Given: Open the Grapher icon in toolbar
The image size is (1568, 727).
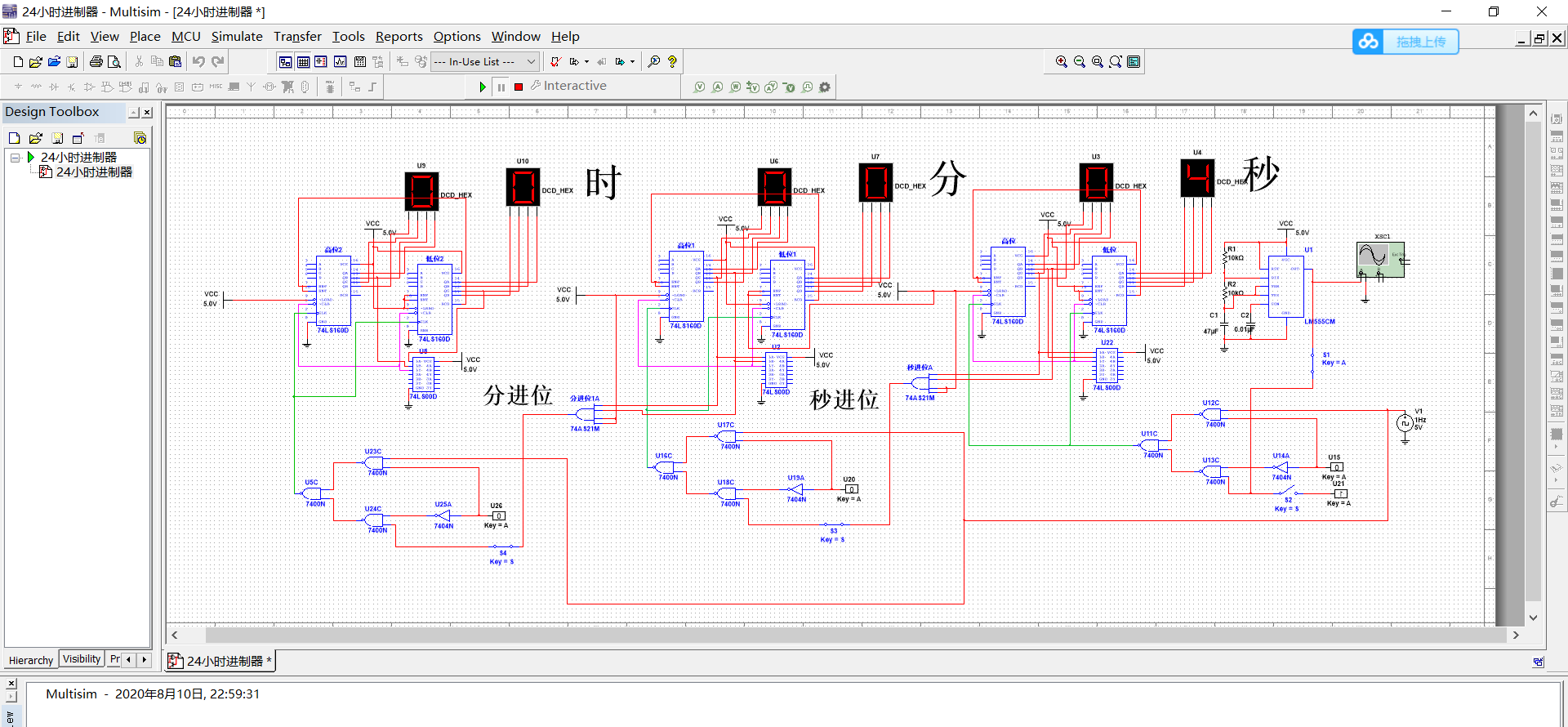Looking at the screenshot, I should point(340,61).
